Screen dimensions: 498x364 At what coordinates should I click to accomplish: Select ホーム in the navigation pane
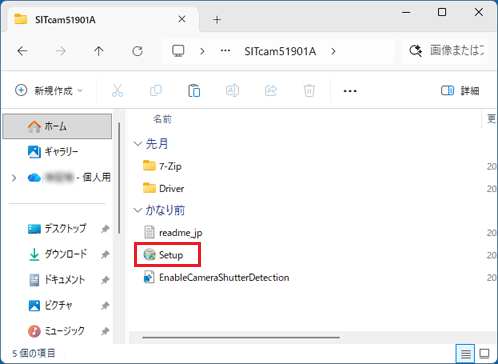coord(57,126)
